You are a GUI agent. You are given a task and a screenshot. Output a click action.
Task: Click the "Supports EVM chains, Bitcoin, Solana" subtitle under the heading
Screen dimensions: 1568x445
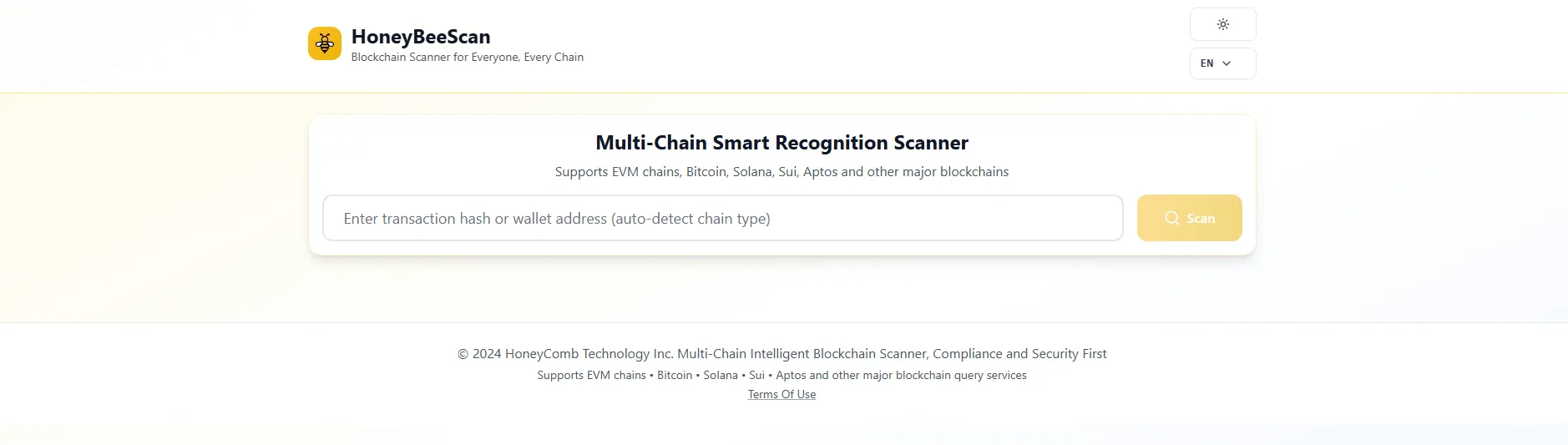point(781,172)
